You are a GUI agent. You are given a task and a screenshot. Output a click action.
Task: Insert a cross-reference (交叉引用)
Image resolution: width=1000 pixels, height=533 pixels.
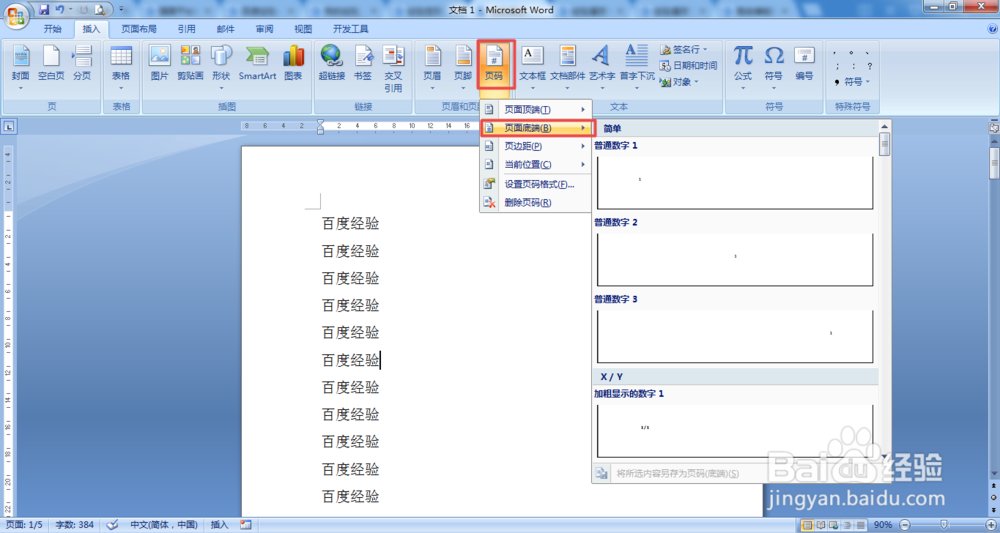click(393, 69)
